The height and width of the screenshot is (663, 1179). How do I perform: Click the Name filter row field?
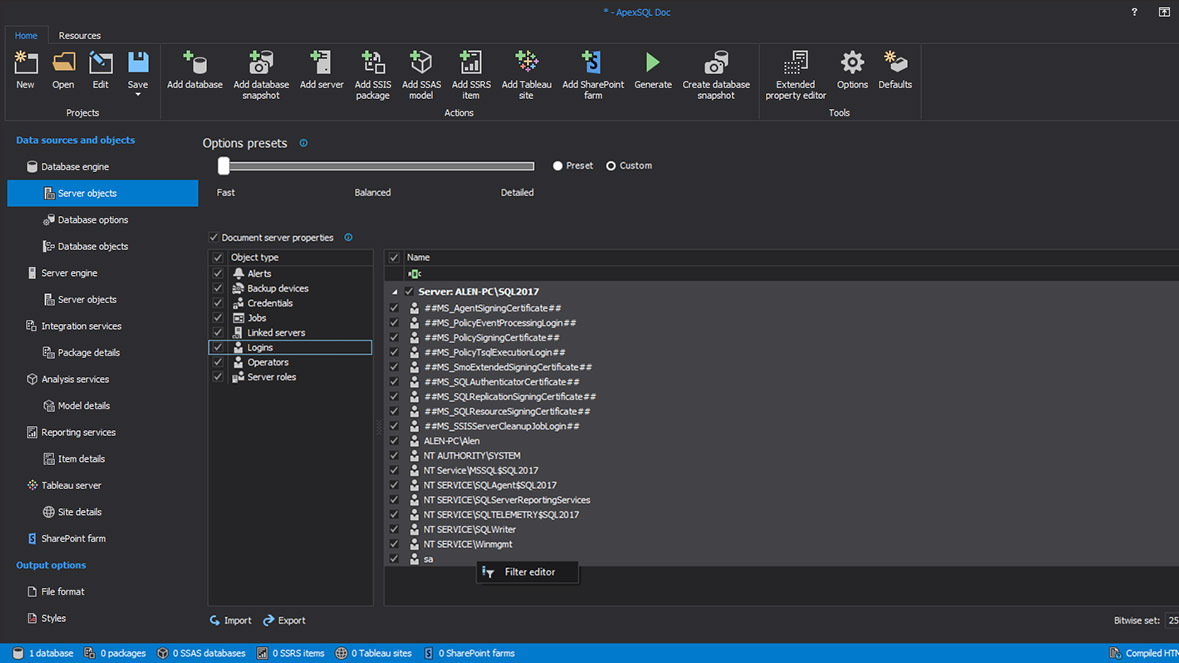[x=791, y=274]
